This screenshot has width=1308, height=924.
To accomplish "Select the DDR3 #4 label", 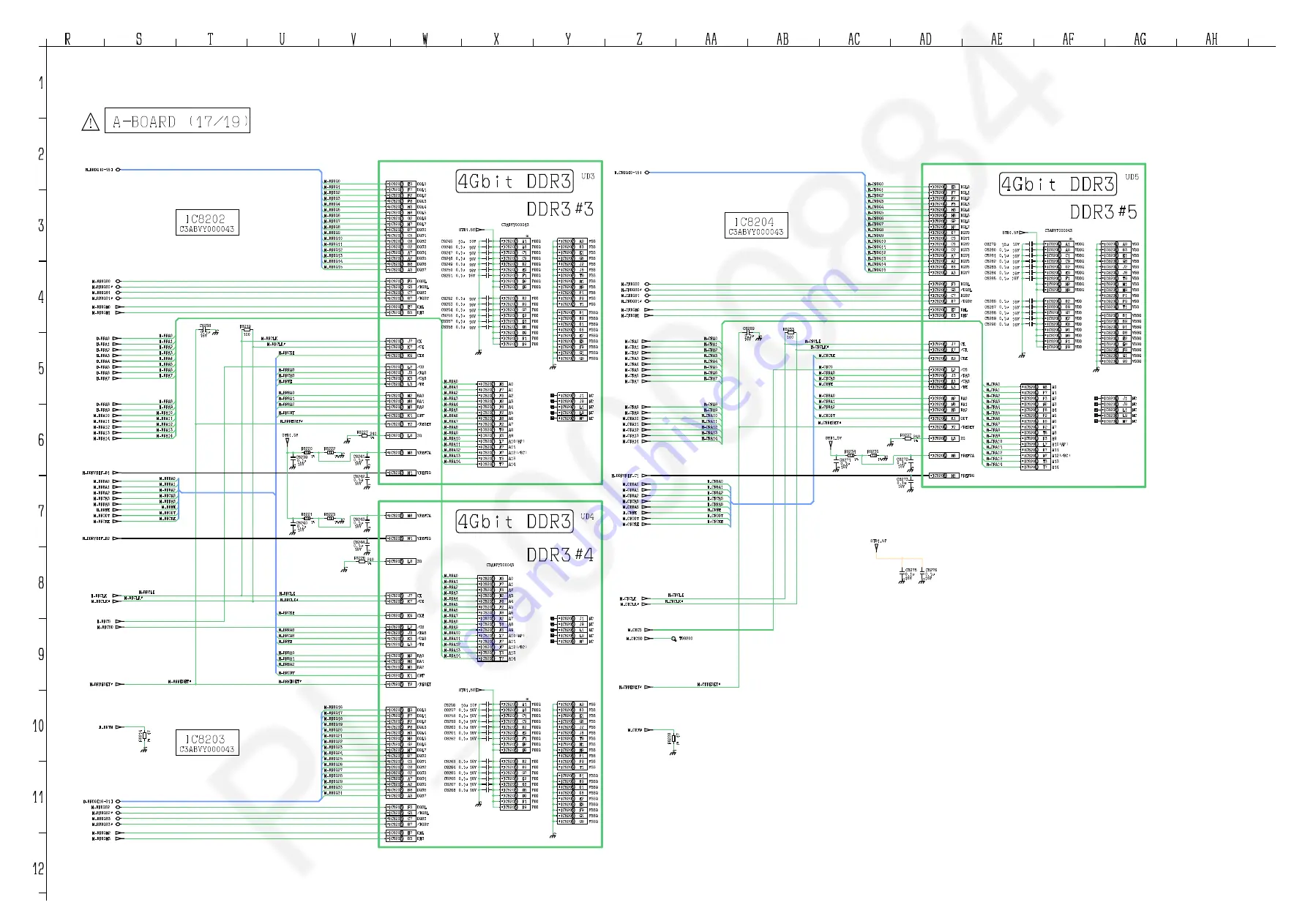I will 560,555.
